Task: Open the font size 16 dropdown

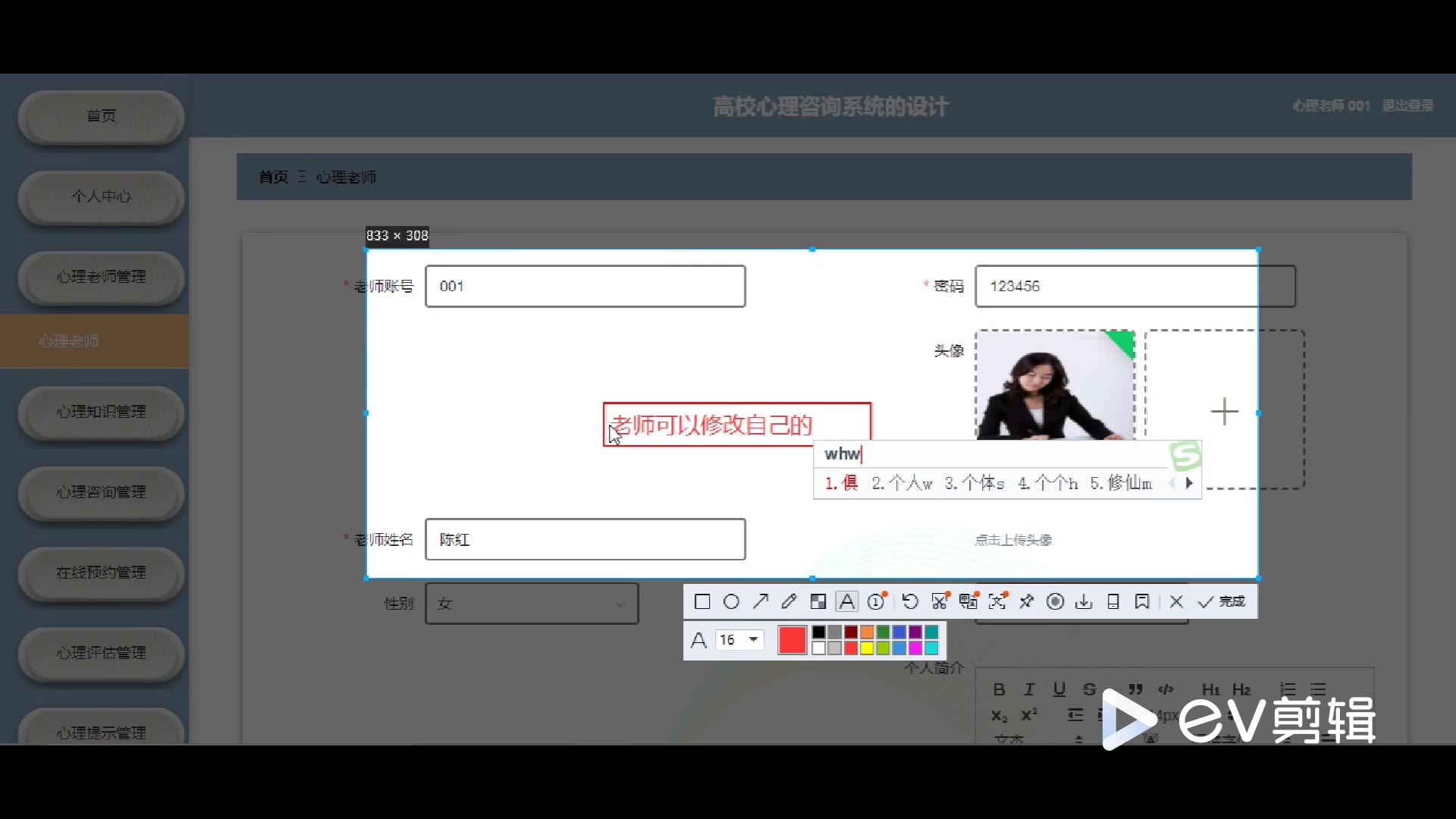Action: [739, 640]
